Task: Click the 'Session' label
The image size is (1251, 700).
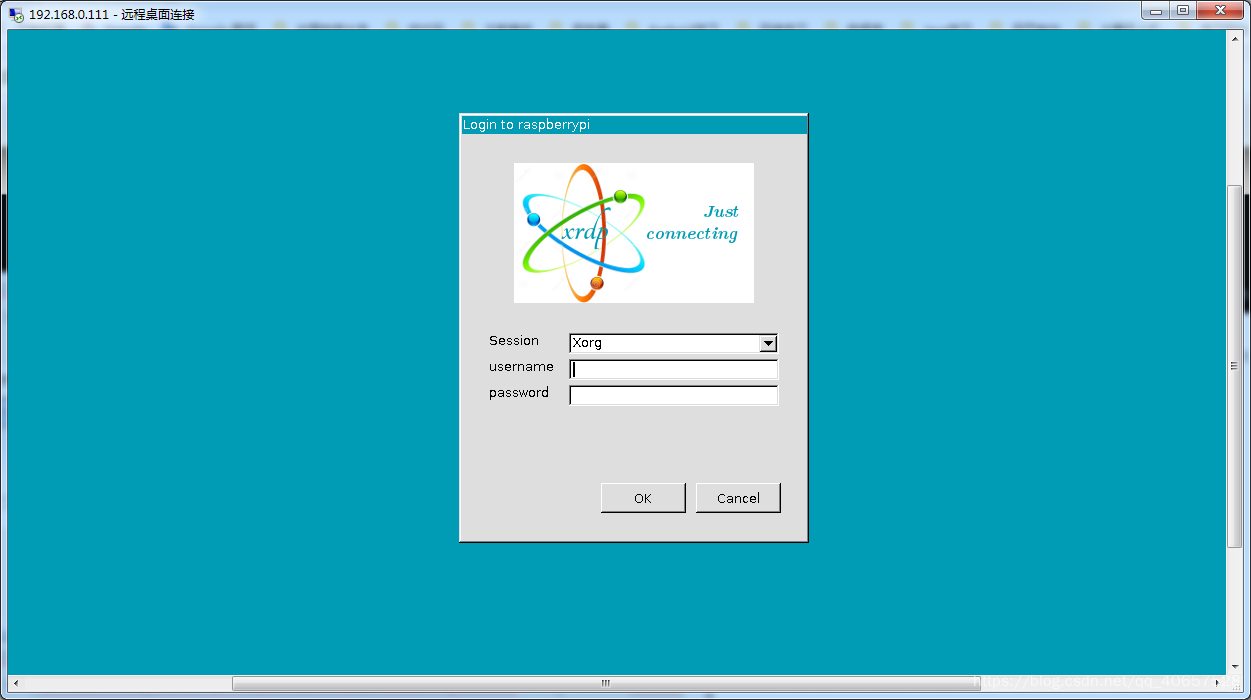Action: coord(514,341)
